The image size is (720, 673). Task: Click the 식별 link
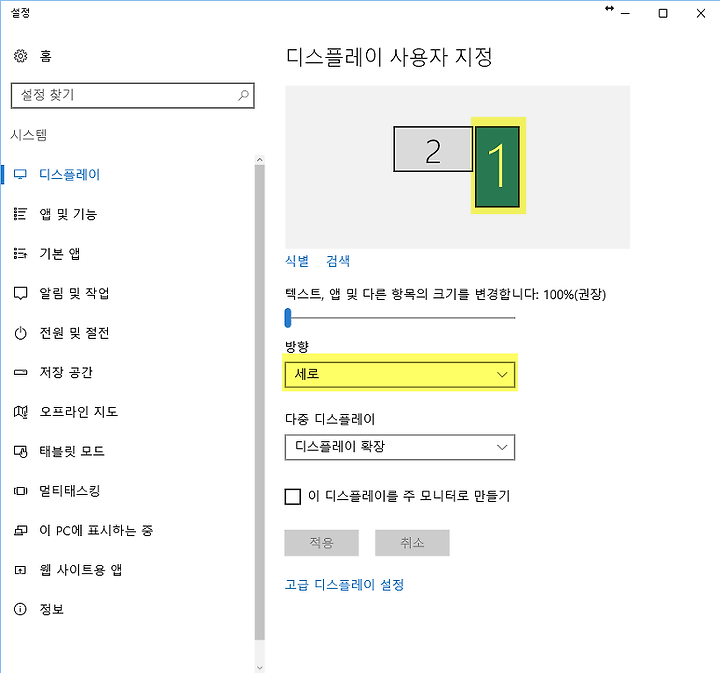pos(297,261)
